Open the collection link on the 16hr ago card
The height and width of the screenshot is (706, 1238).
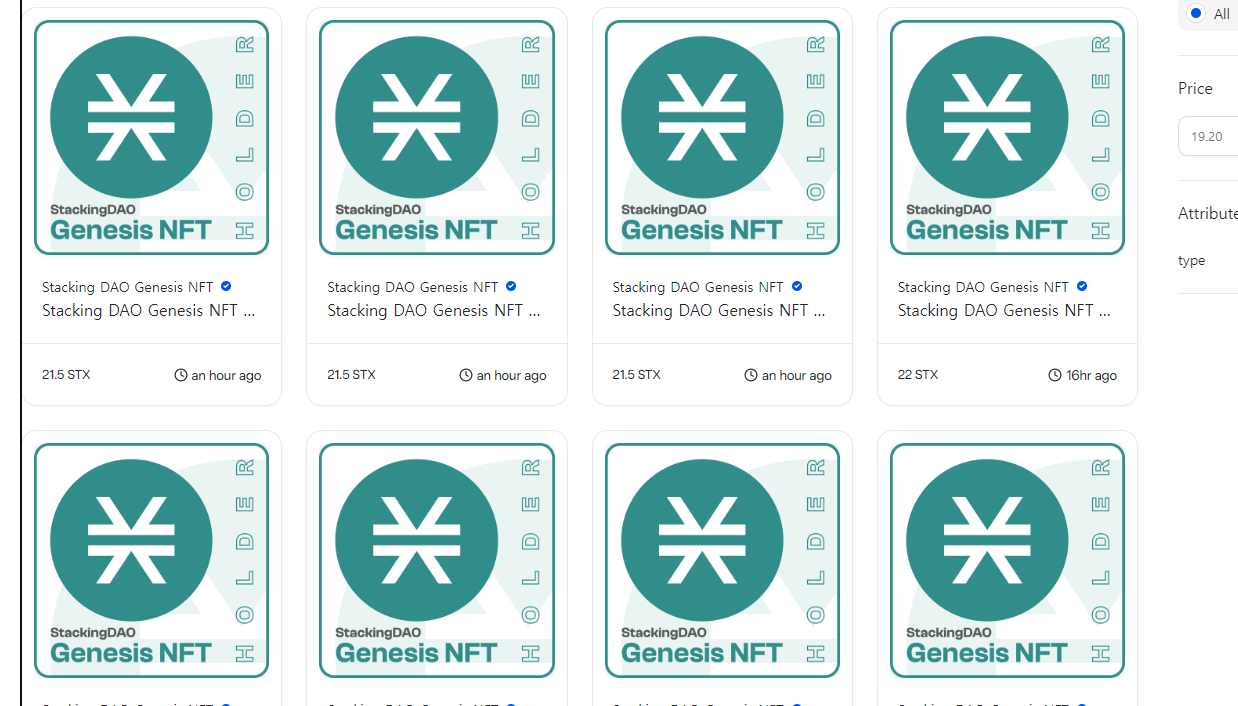click(x=983, y=287)
